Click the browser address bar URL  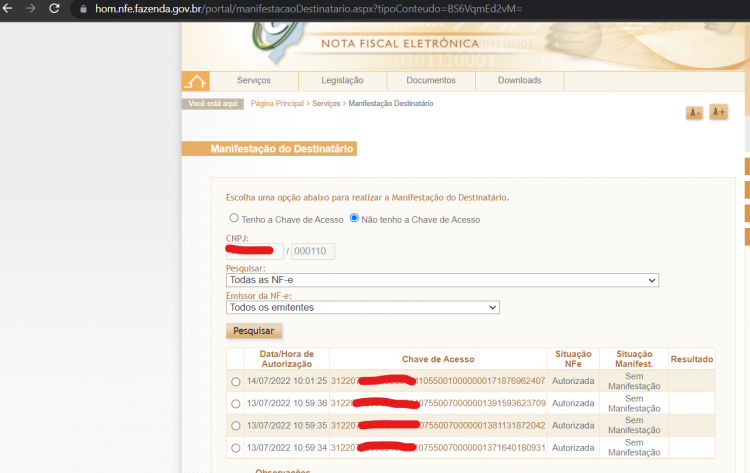(x=309, y=9)
